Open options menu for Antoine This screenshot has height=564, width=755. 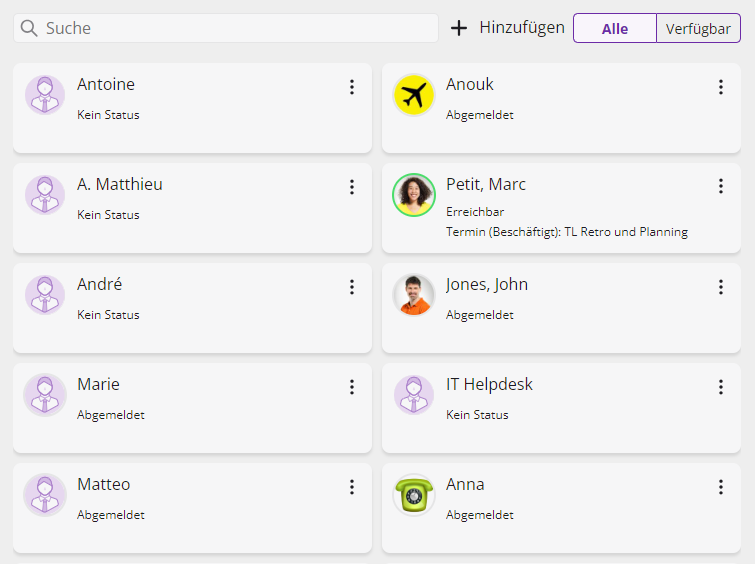coord(352,87)
